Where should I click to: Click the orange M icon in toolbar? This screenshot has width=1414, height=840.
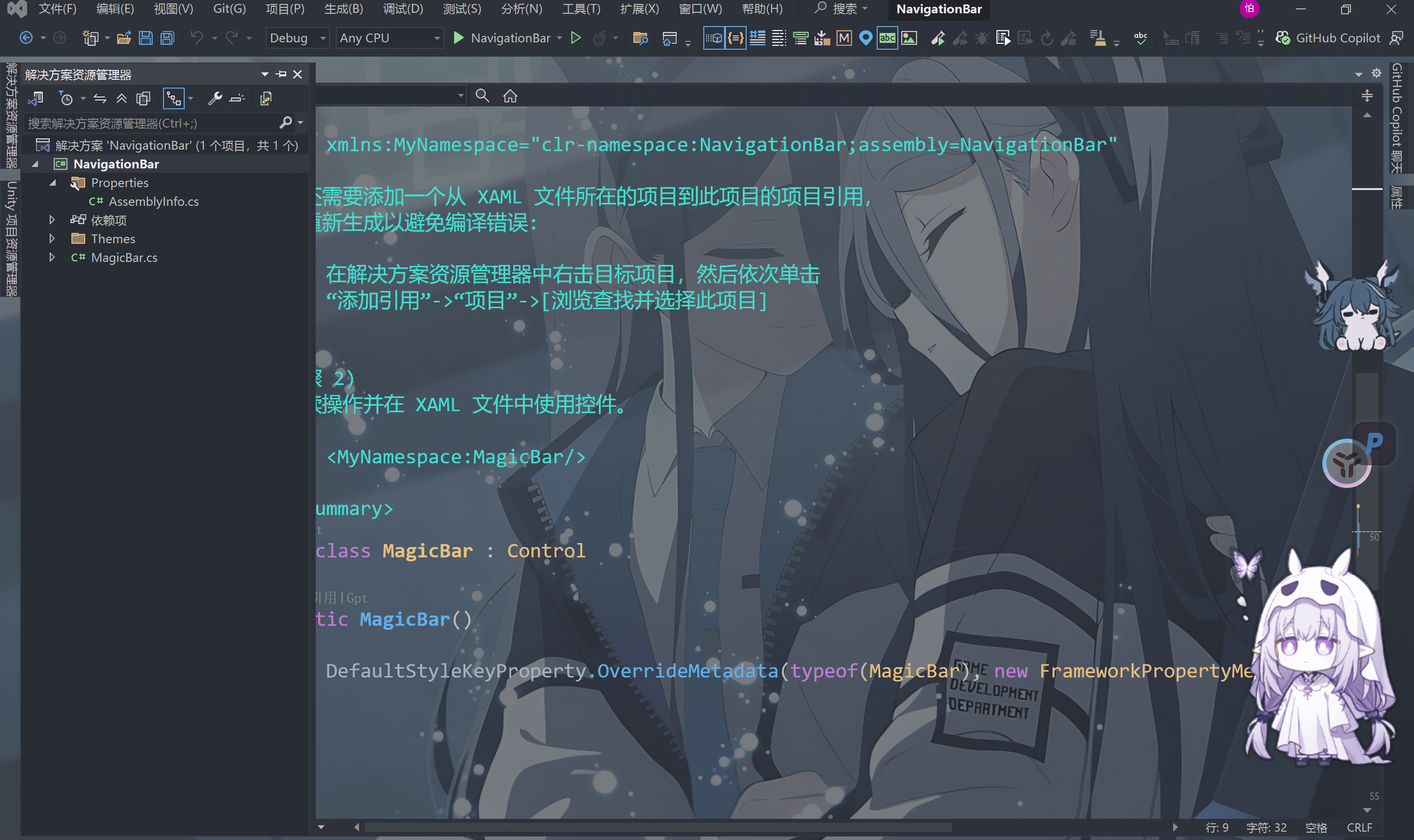(x=844, y=38)
